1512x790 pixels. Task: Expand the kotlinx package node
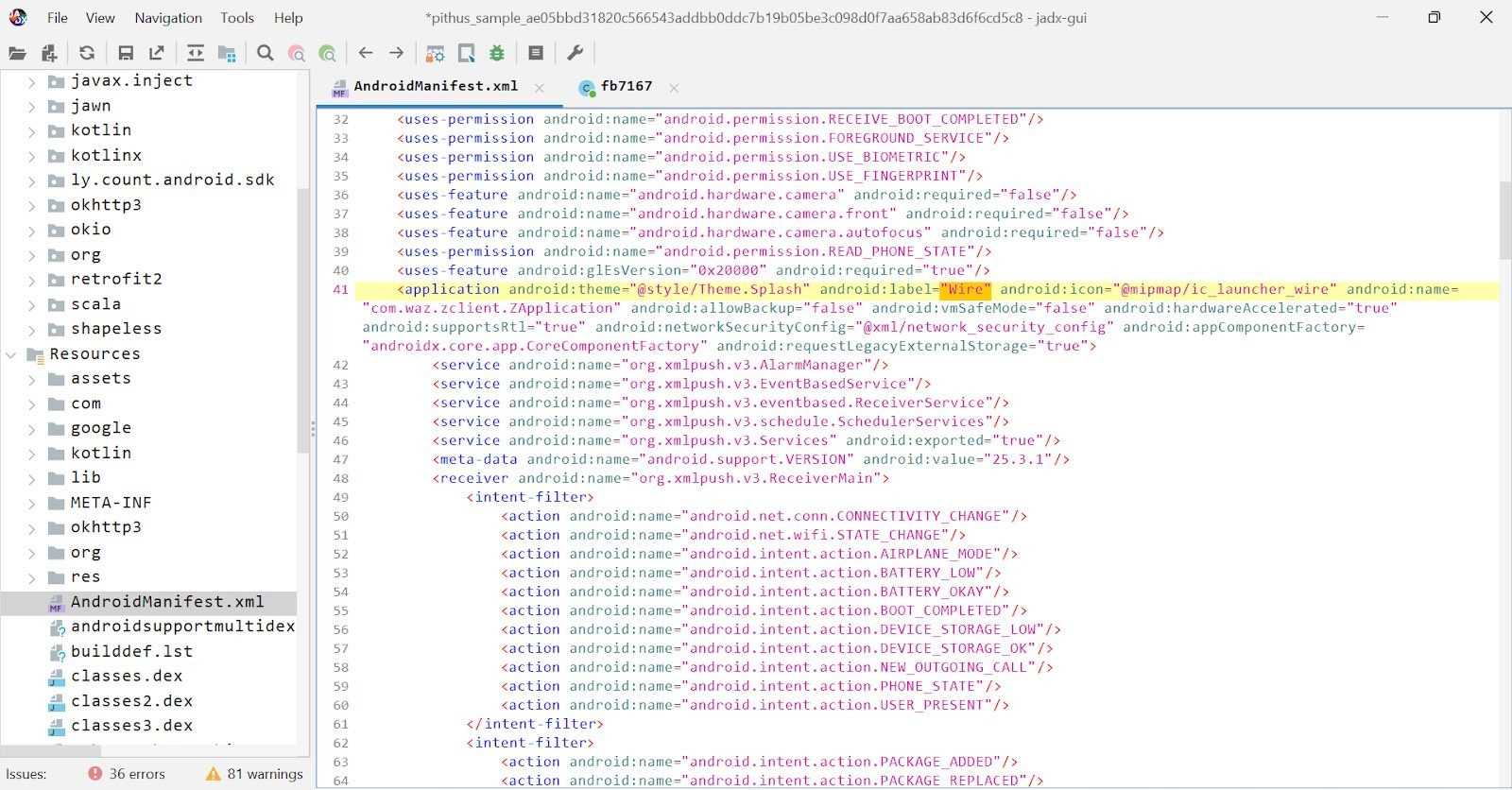32,156
